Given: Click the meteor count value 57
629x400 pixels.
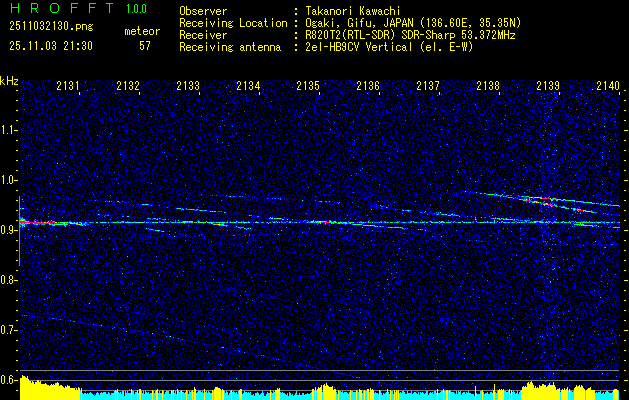Looking at the screenshot, I should (145, 46).
